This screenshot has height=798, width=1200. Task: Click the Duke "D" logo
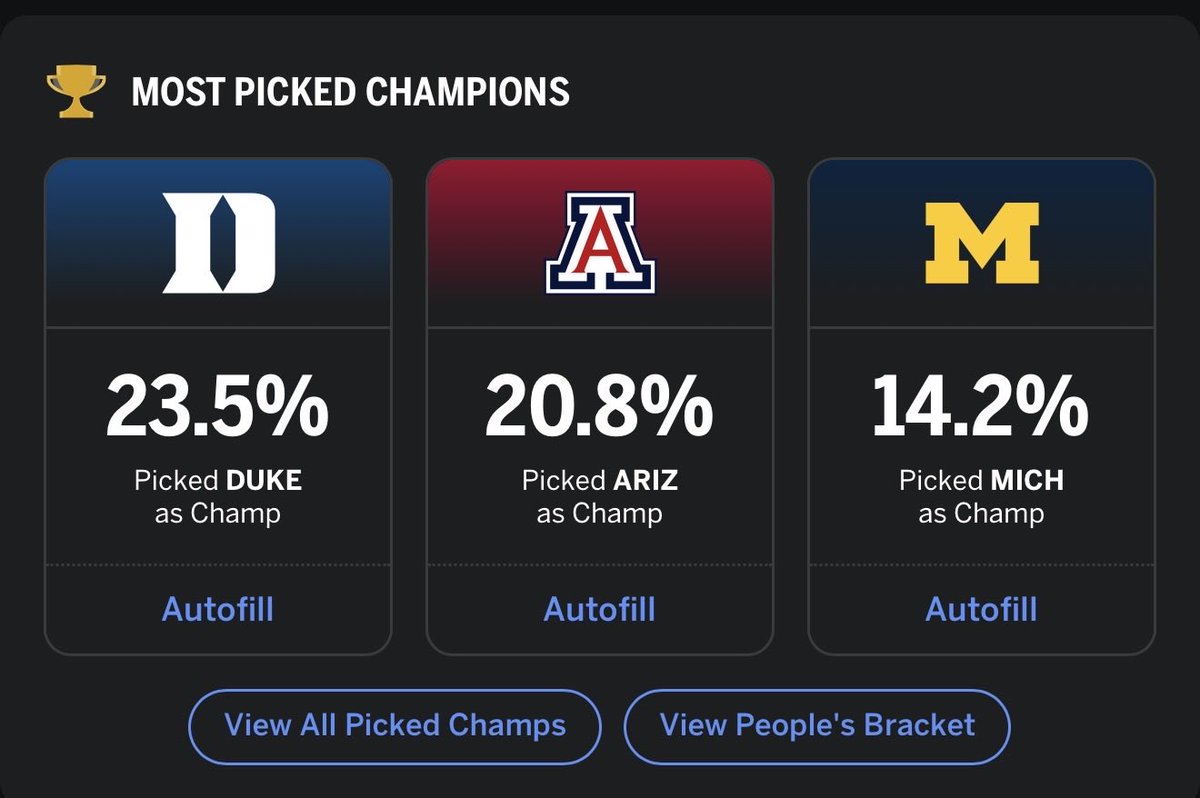pos(218,243)
